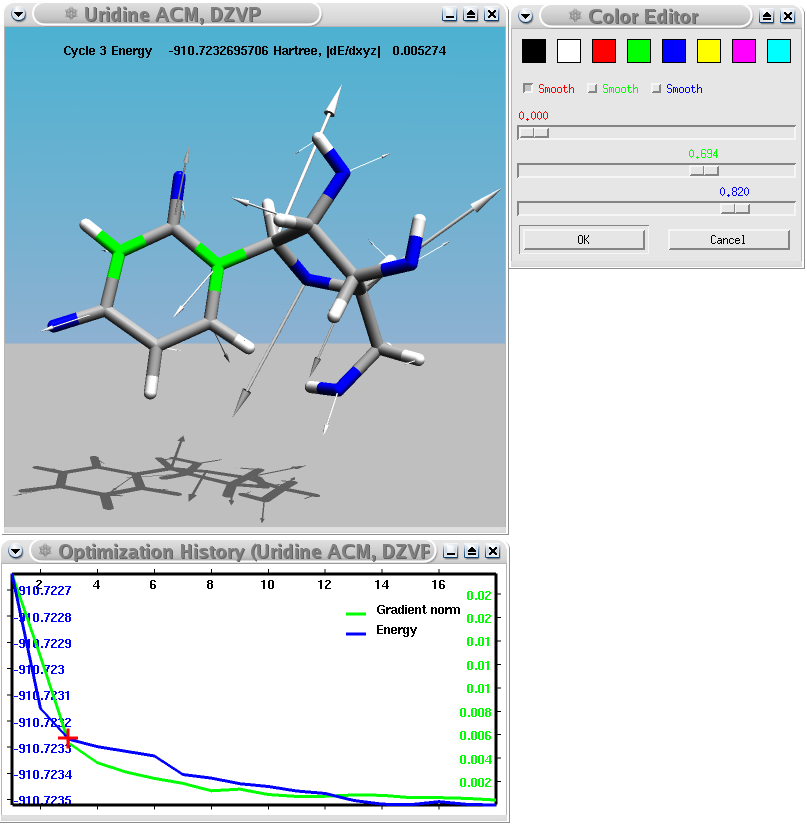The height and width of the screenshot is (825, 807).
Task: Pick the black color swatch
Action: [534, 51]
